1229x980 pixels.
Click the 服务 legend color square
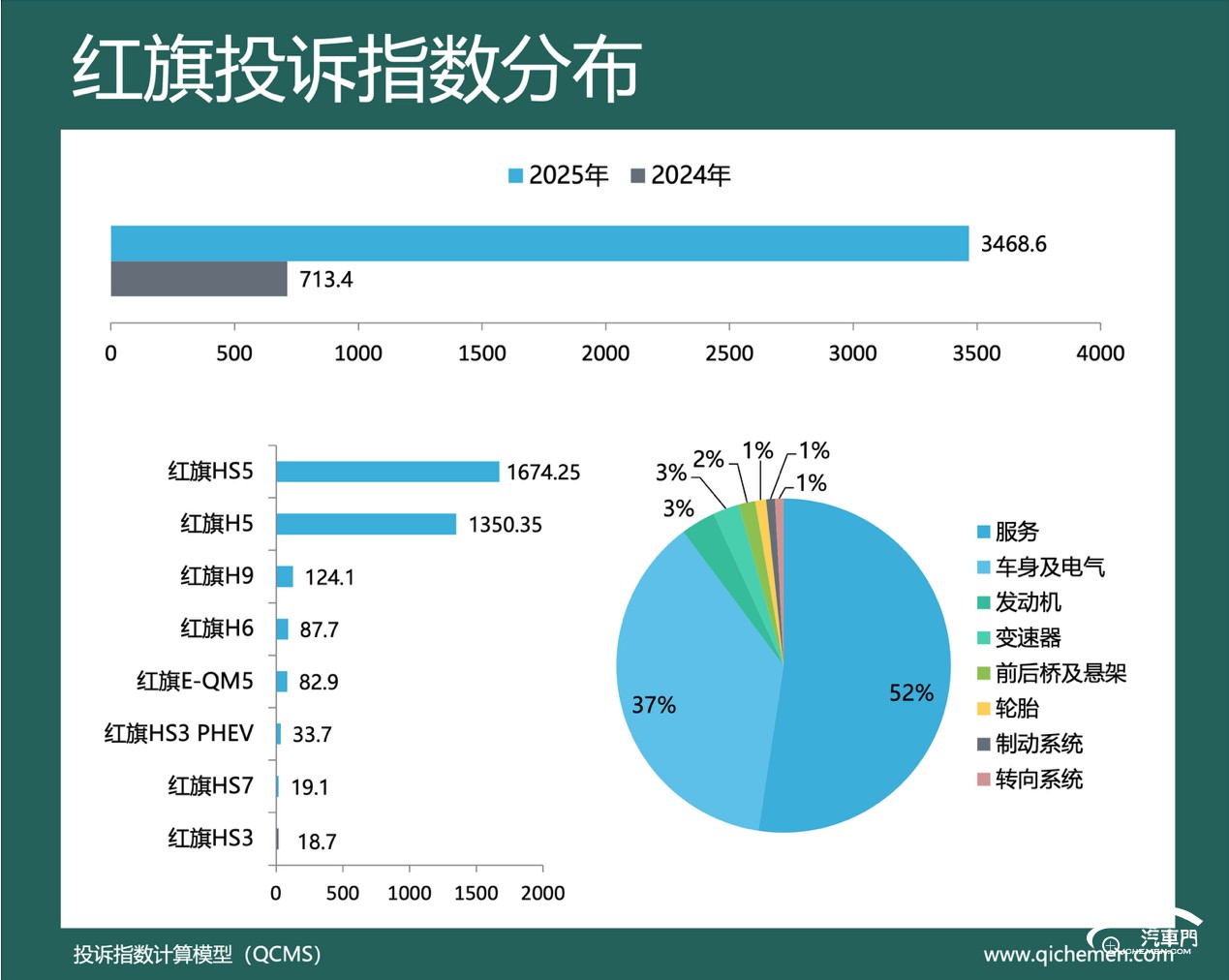point(983,532)
